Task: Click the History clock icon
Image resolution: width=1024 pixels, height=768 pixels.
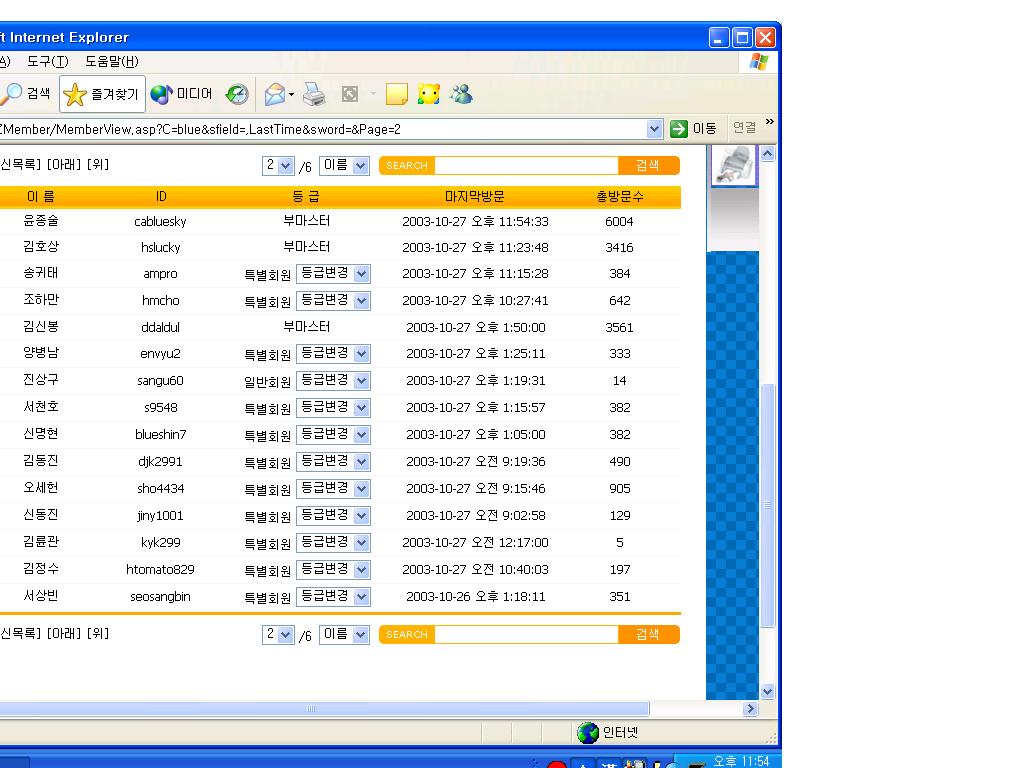Action: 237,94
